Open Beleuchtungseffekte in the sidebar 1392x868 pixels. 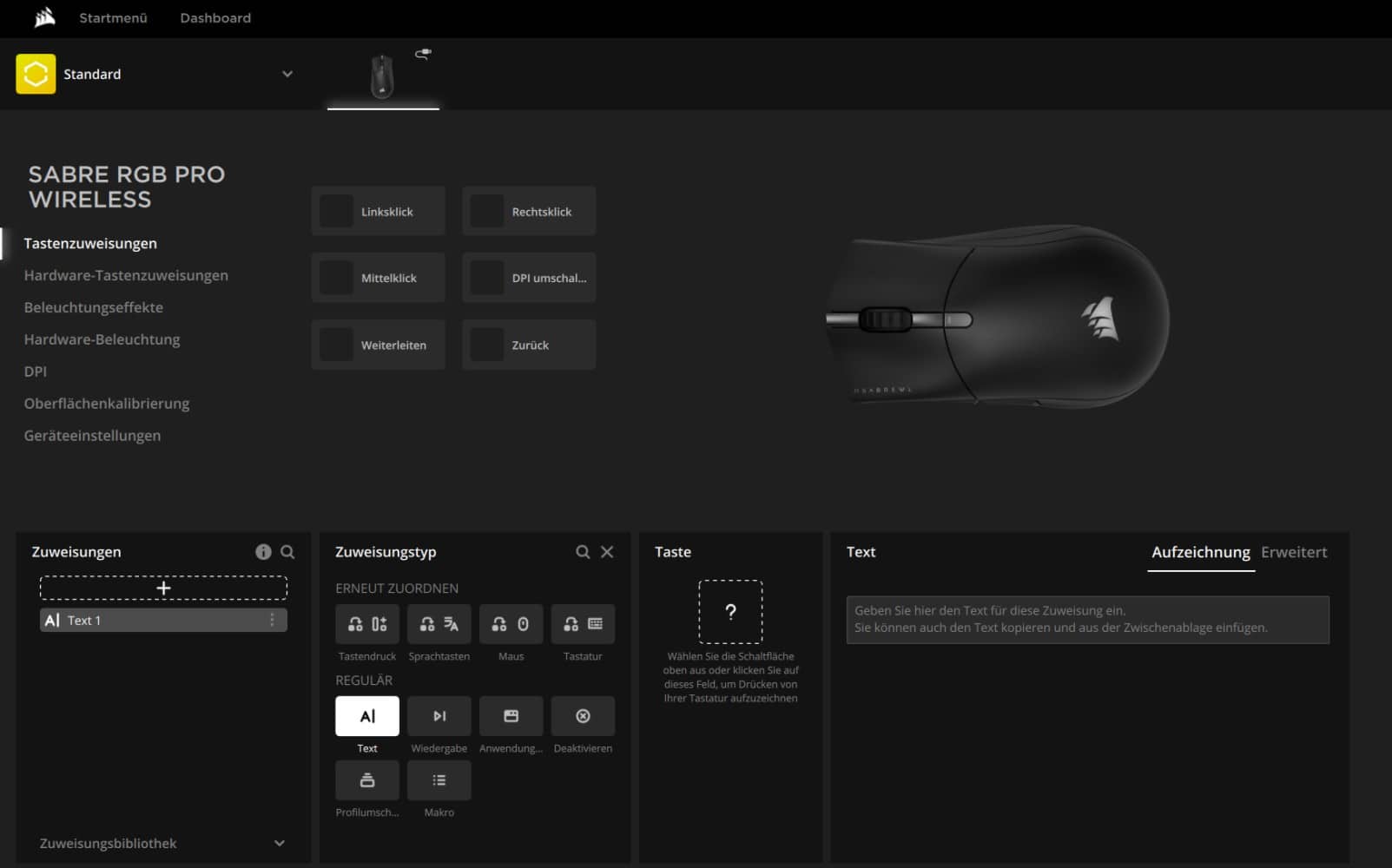click(x=94, y=307)
